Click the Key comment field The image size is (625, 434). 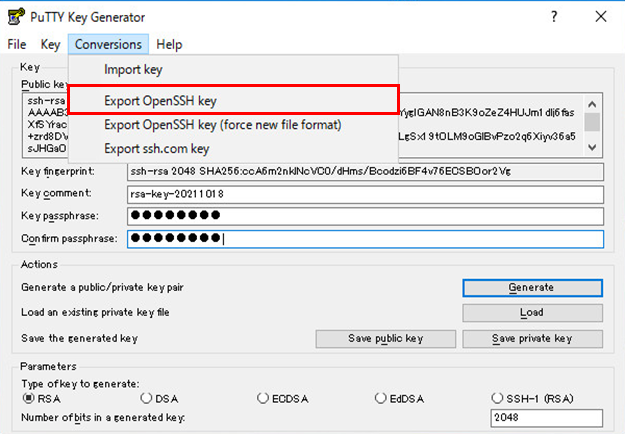(365, 194)
